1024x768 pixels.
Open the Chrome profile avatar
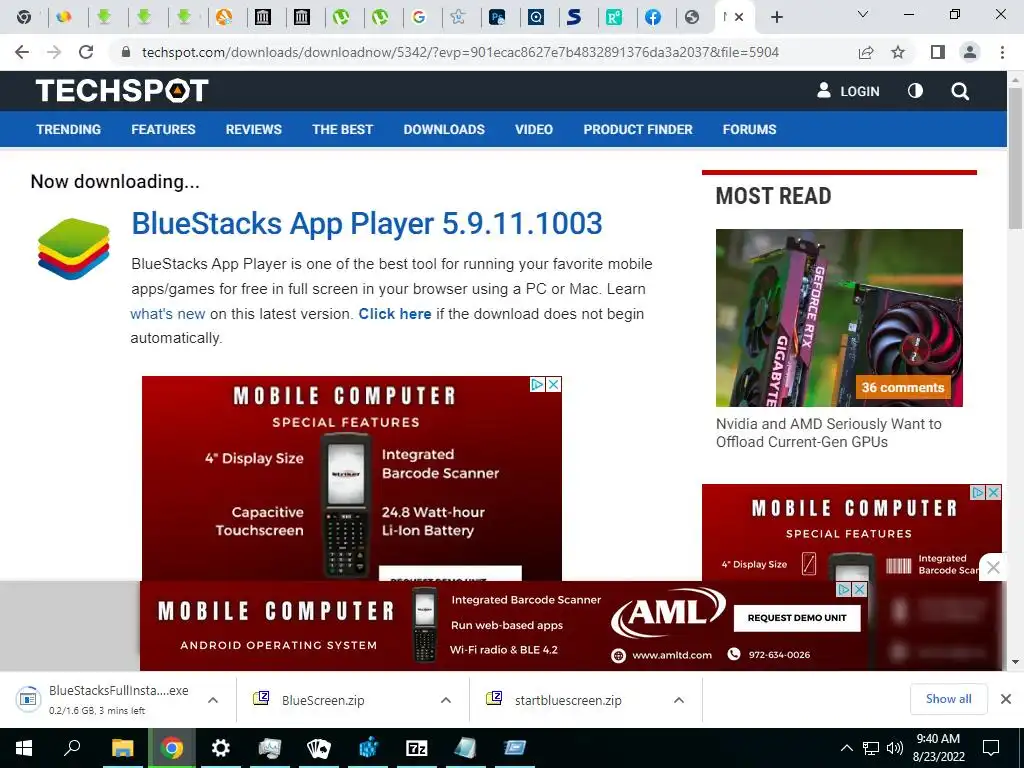click(x=970, y=52)
